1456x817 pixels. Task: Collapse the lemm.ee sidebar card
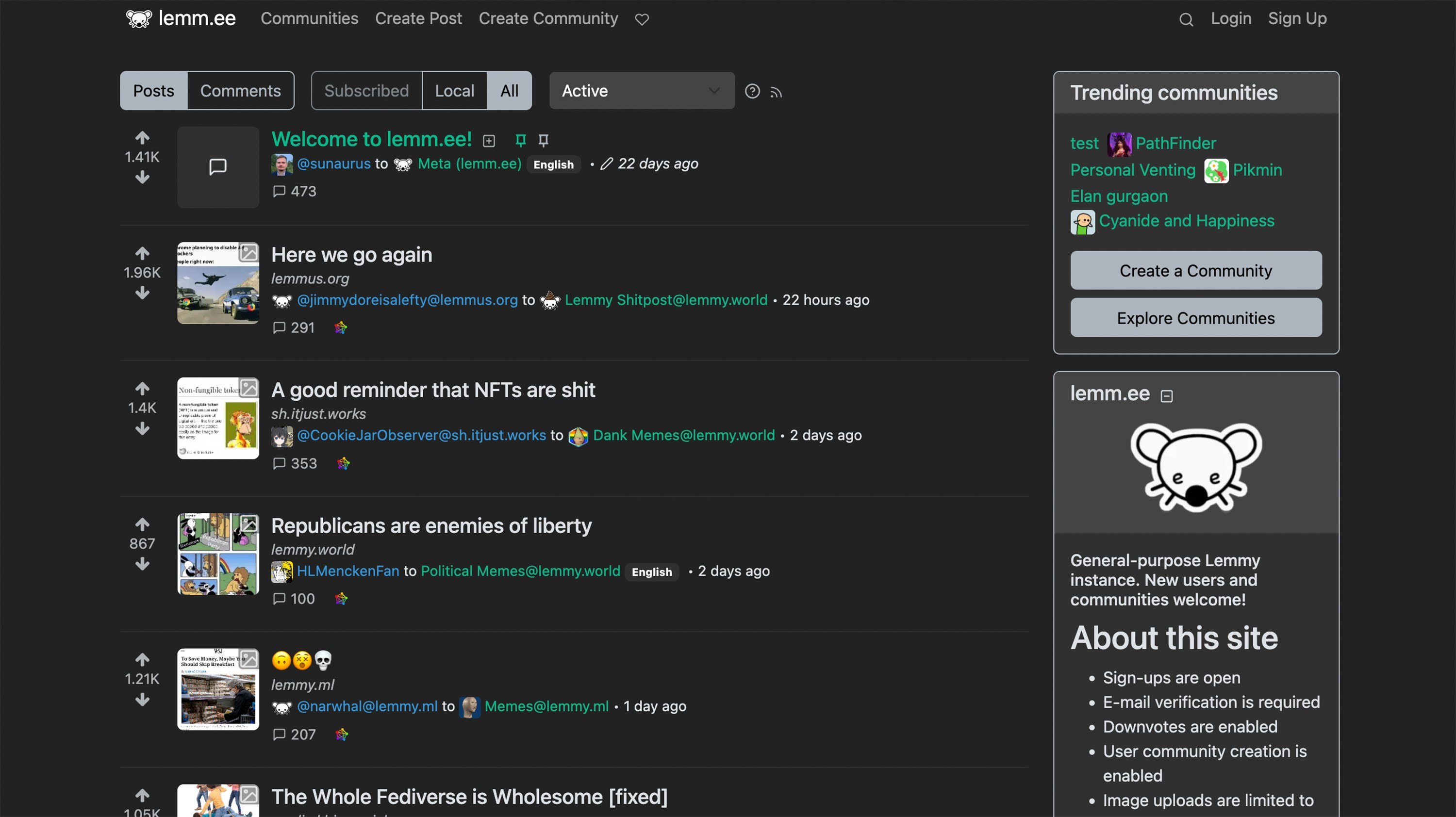pyautogui.click(x=1167, y=396)
